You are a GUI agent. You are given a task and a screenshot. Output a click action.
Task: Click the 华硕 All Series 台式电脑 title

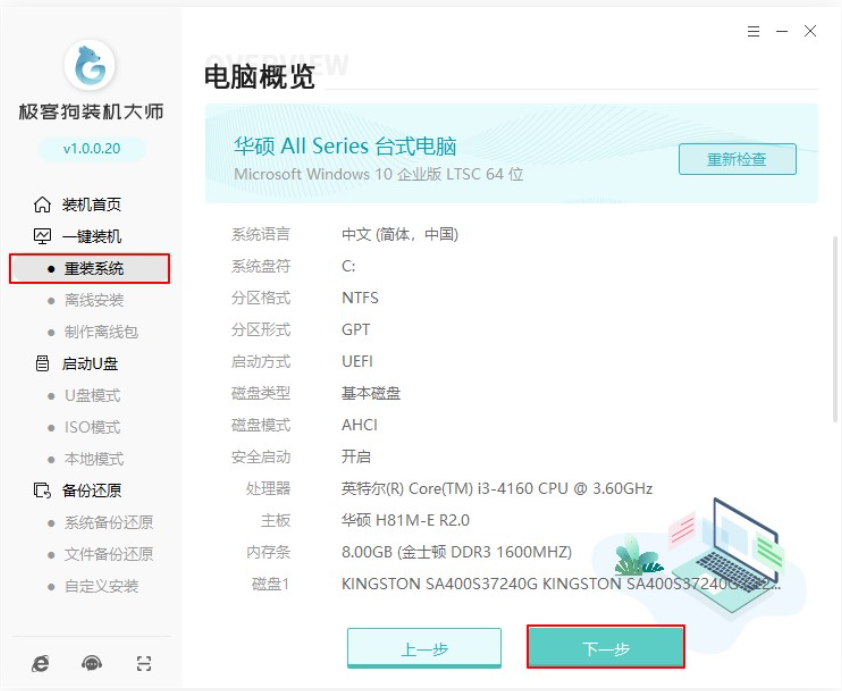[345, 146]
